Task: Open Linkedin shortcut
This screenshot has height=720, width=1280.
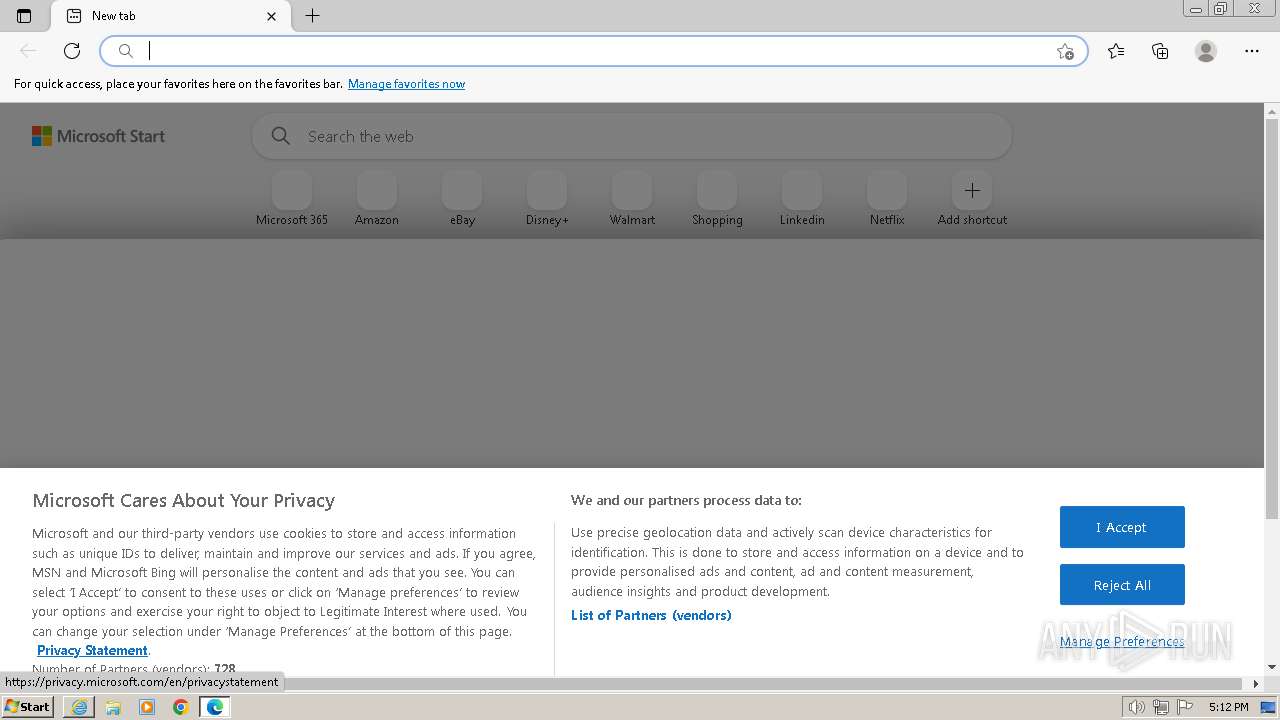Action: click(802, 199)
